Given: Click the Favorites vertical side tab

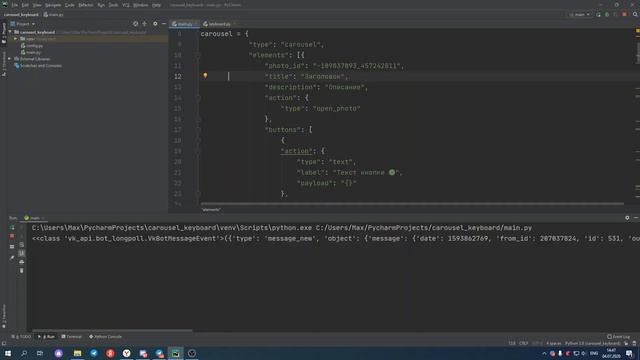Looking at the screenshot, I should (x=4, y=316).
